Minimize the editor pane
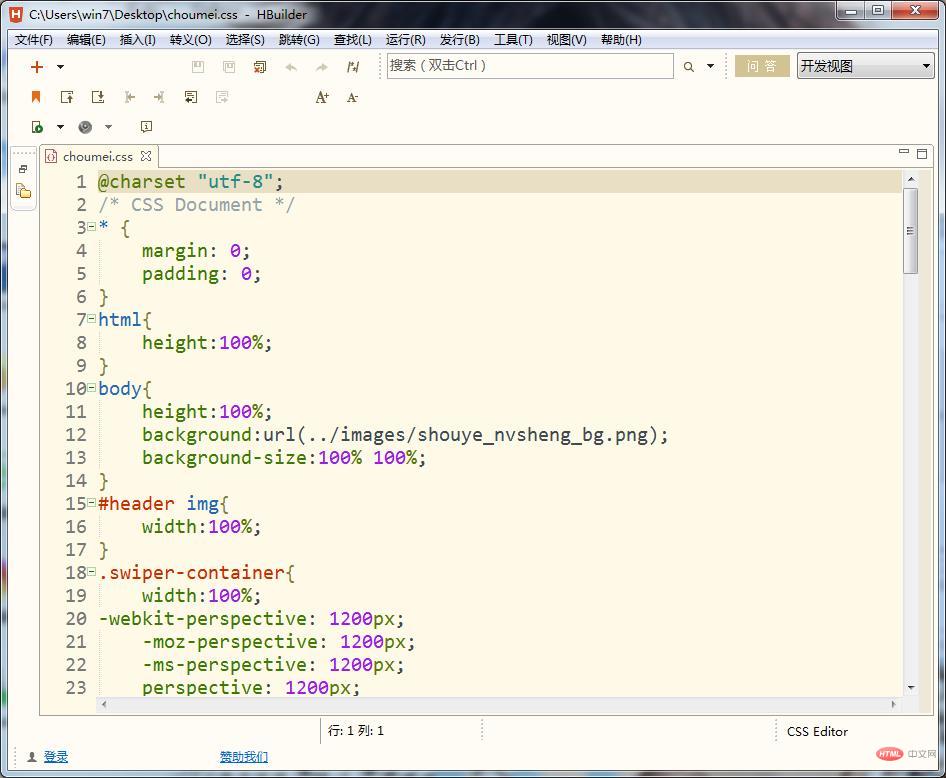 (904, 152)
